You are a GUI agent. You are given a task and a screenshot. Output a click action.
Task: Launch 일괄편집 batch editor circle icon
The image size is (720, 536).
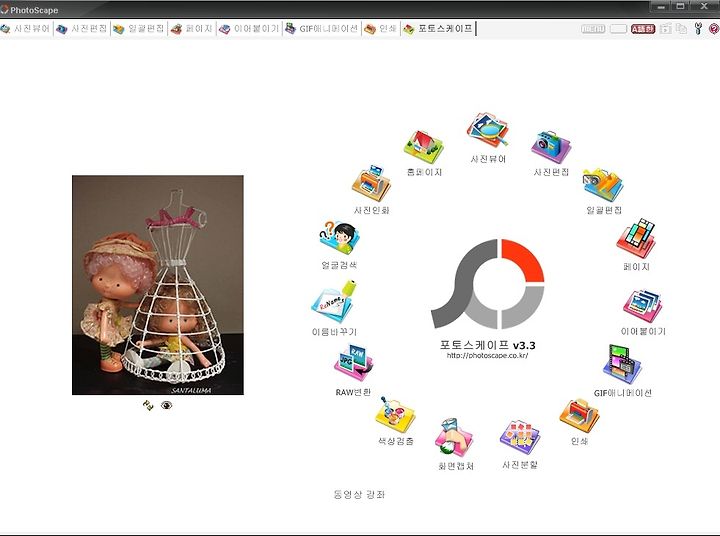[603, 185]
